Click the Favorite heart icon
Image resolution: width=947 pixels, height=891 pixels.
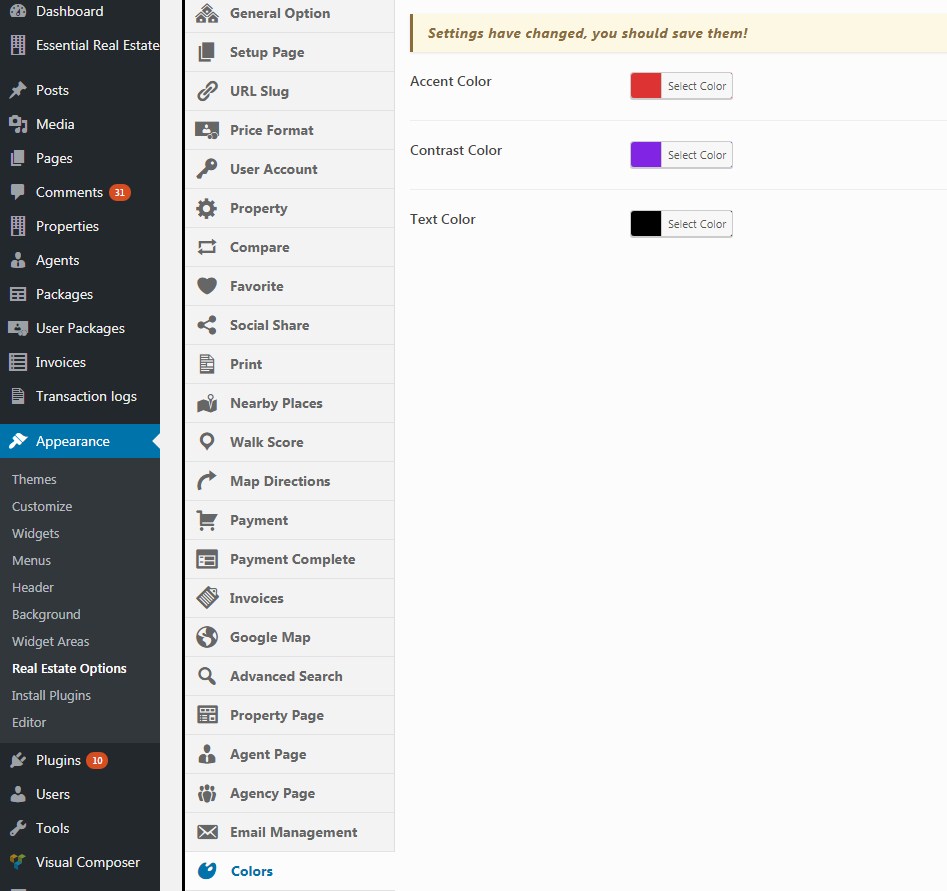coord(207,286)
